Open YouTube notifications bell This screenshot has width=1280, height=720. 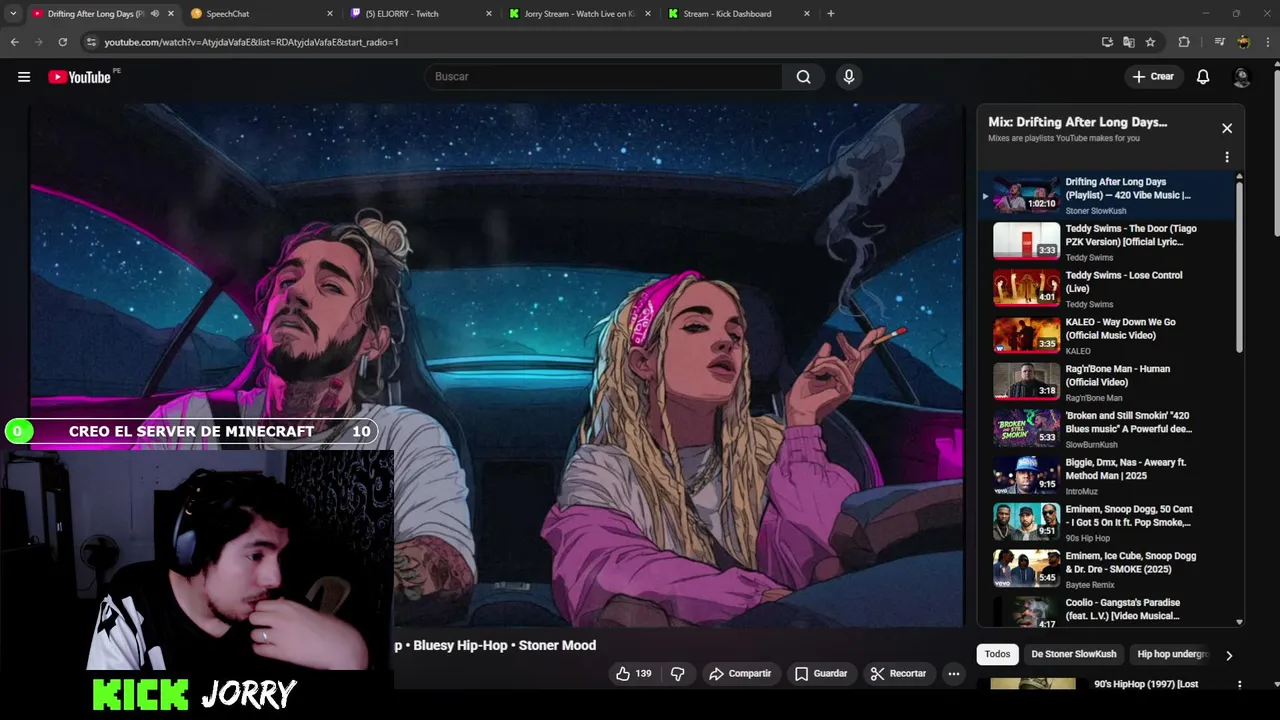point(1203,77)
